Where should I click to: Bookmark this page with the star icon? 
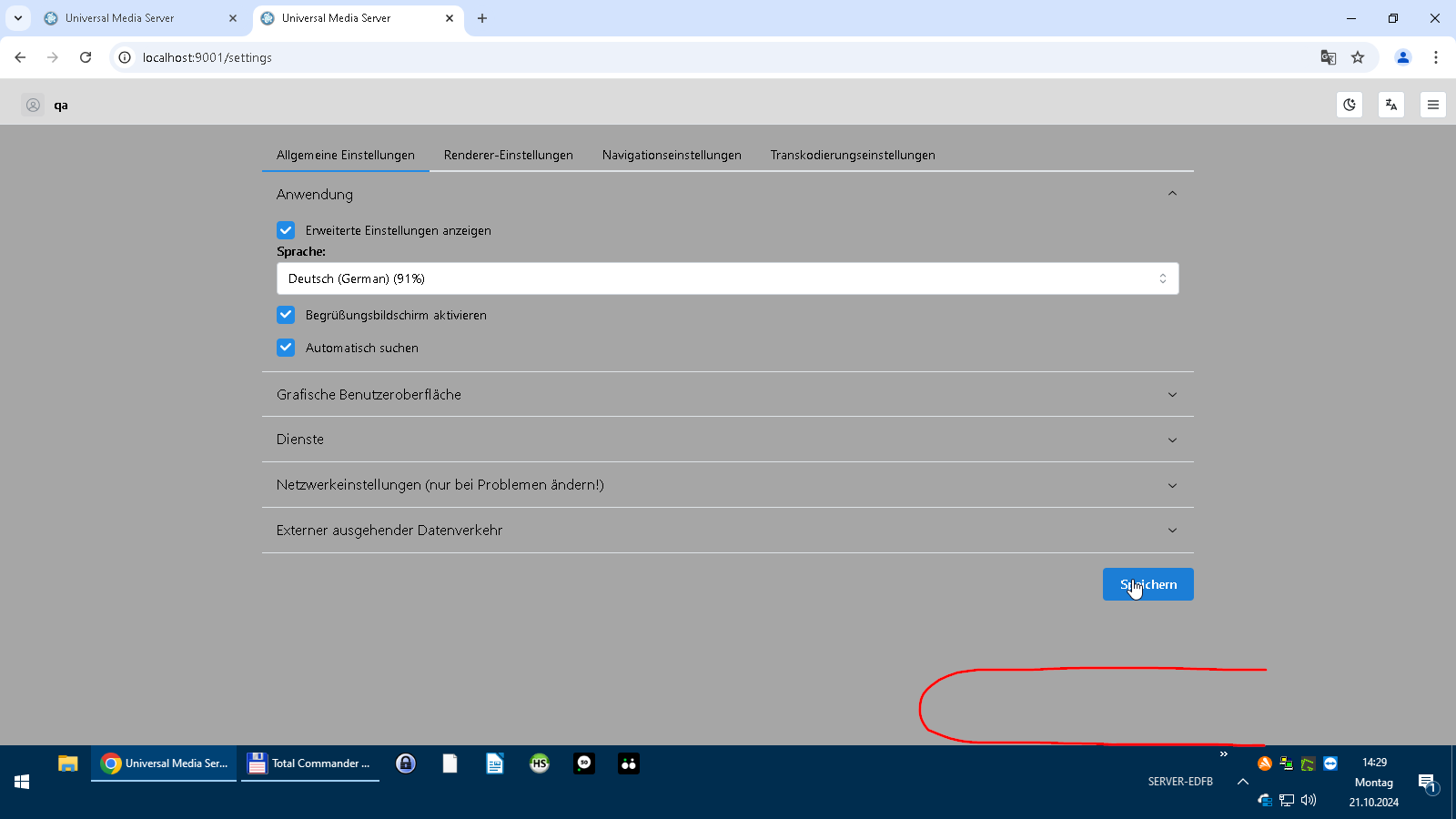tap(1358, 57)
